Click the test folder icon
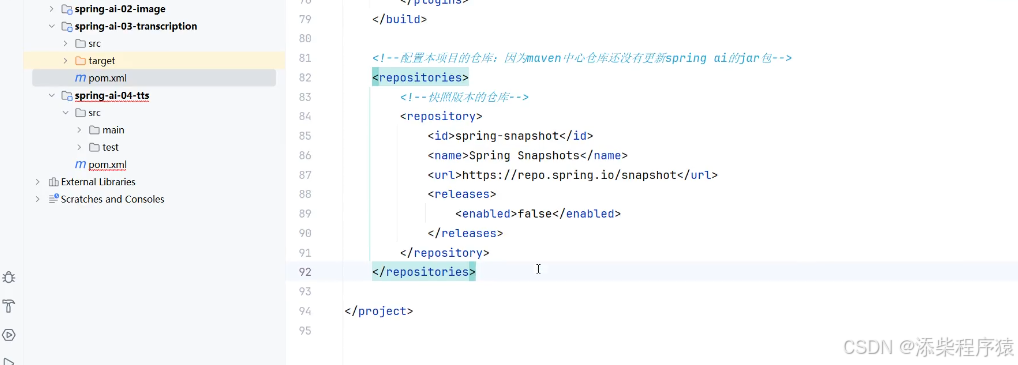Viewport: 1018px width, 365px height. 94,147
